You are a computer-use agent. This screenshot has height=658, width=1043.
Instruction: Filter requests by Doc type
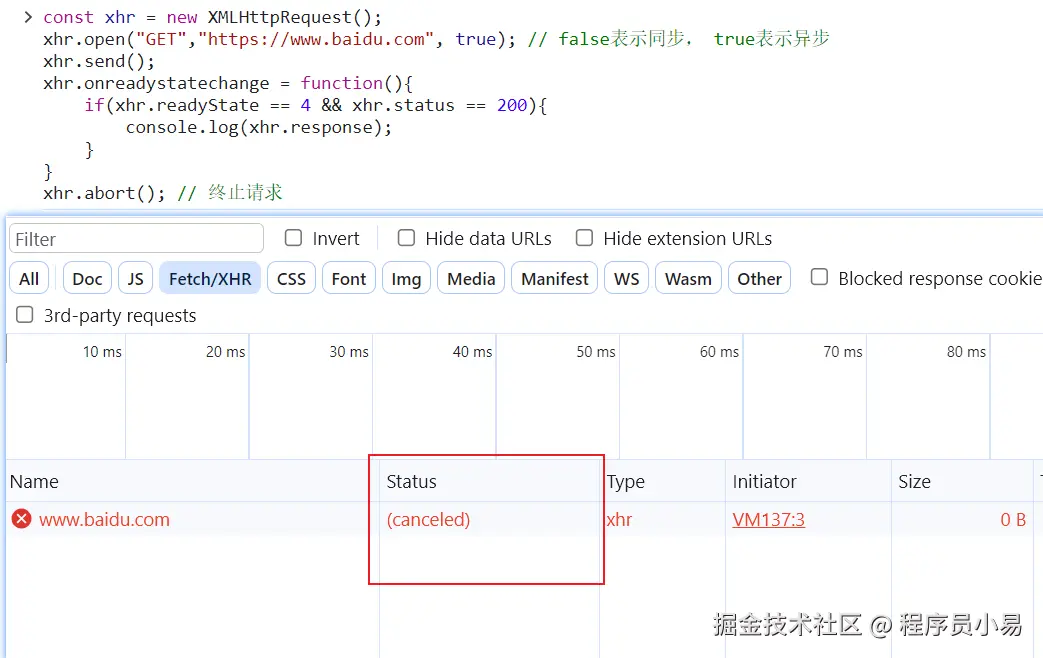coord(87,279)
